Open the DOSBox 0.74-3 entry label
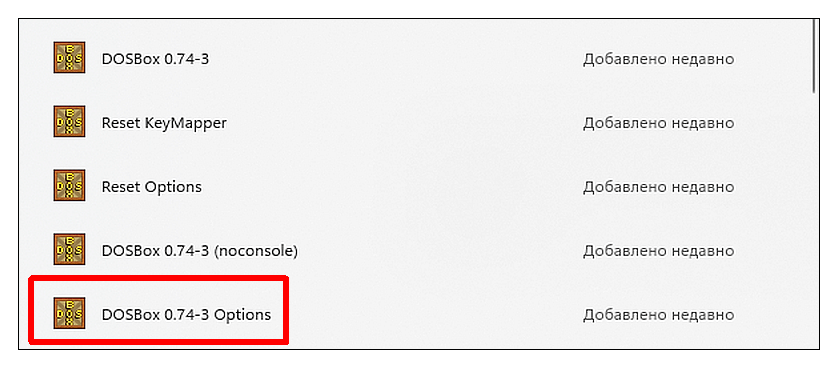This screenshot has width=838, height=368. [155, 59]
